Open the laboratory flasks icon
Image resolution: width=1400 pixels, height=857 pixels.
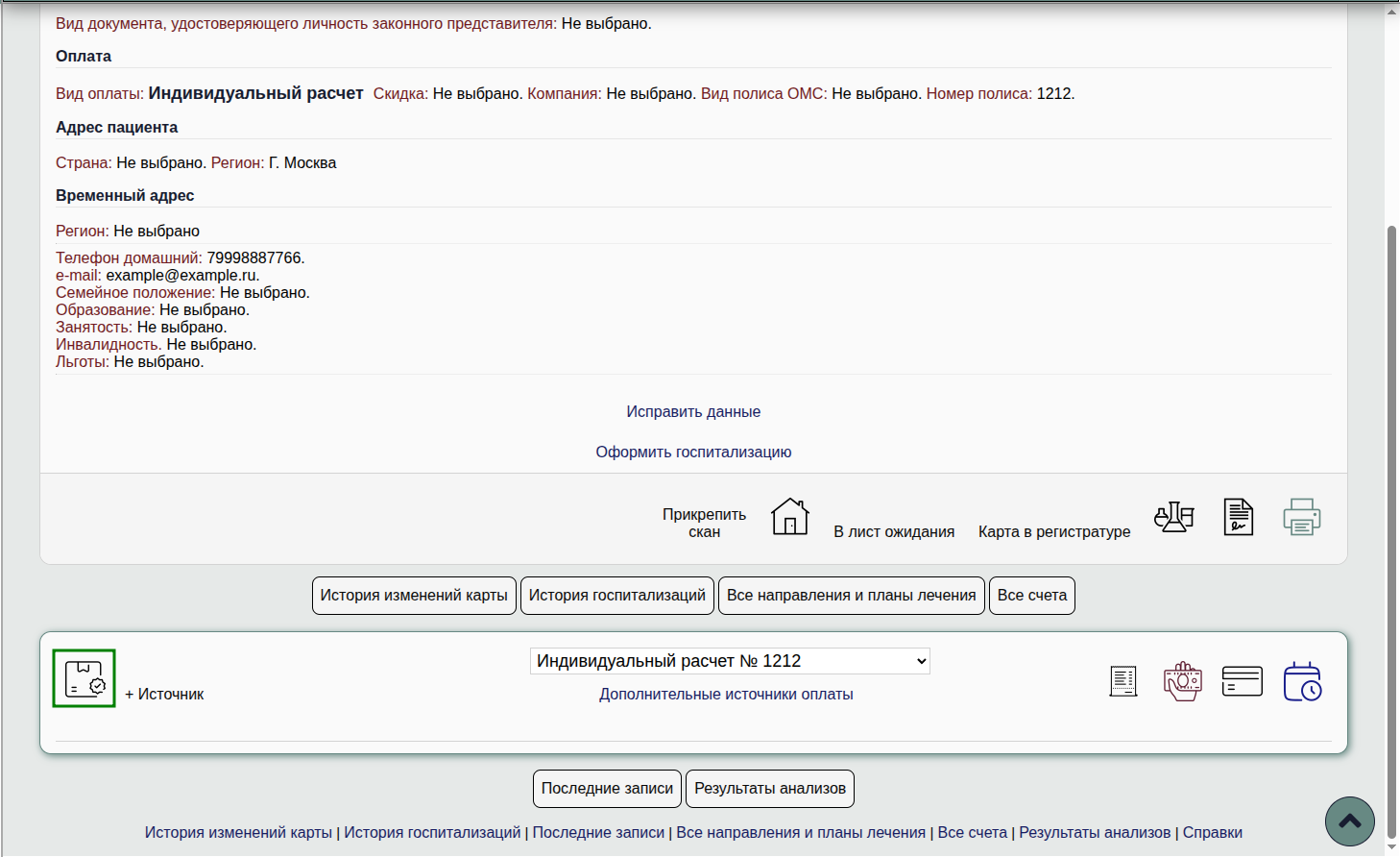(x=1173, y=517)
